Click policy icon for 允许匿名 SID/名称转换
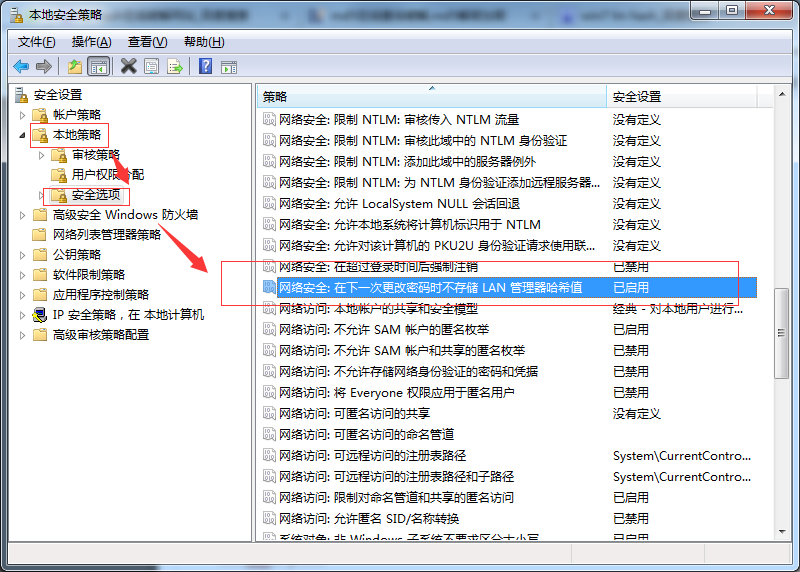Screen dimensions: 800x572 coord(269,518)
